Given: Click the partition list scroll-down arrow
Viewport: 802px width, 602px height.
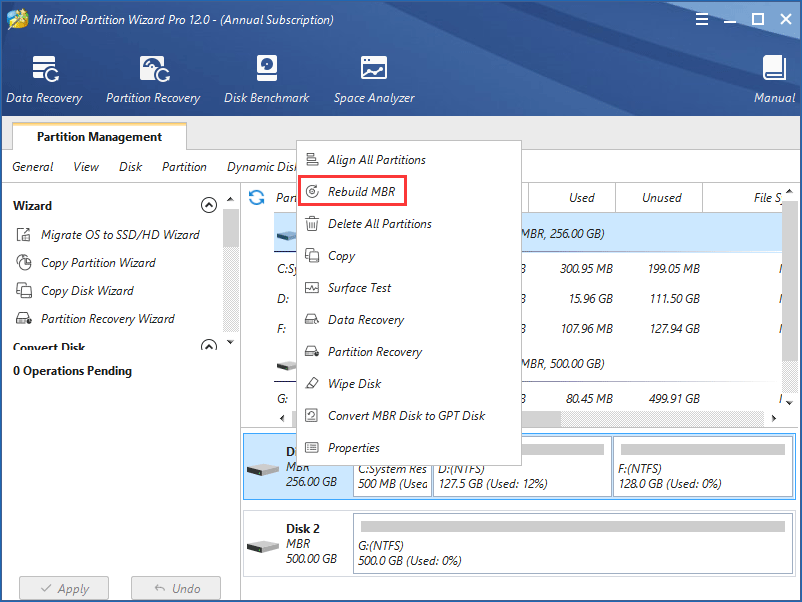Looking at the screenshot, I should (x=789, y=403).
